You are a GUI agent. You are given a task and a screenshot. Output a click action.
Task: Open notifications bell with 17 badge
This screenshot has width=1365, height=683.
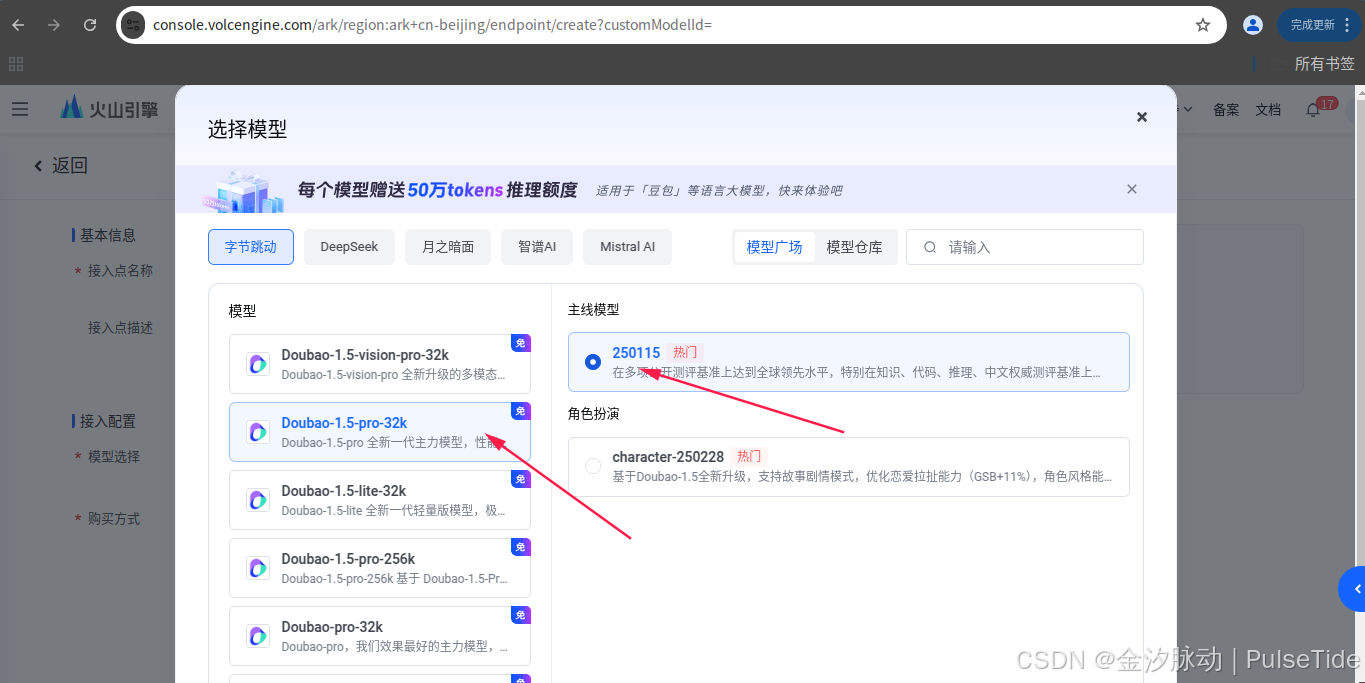1315,109
